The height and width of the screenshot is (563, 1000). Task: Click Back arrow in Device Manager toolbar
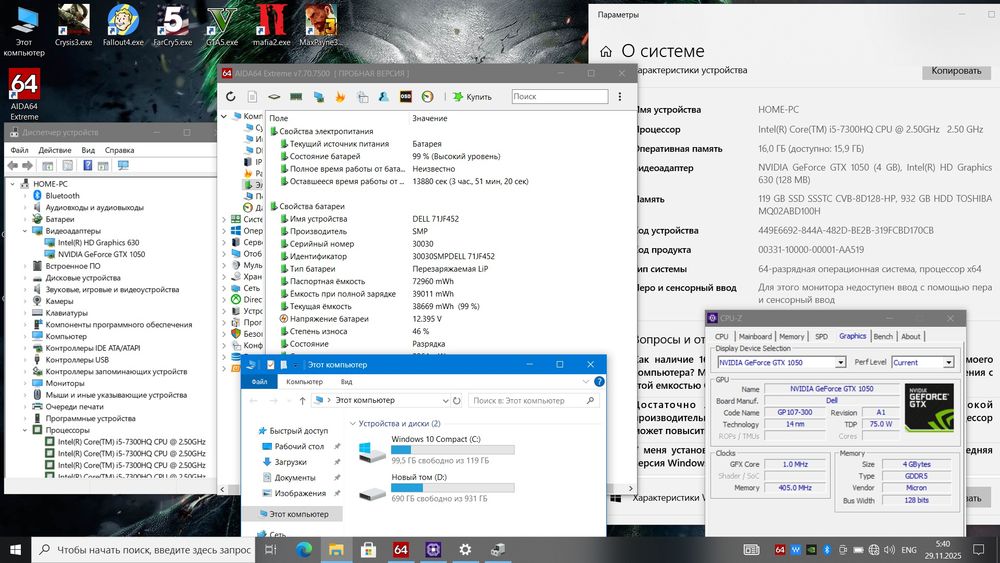[x=12, y=166]
